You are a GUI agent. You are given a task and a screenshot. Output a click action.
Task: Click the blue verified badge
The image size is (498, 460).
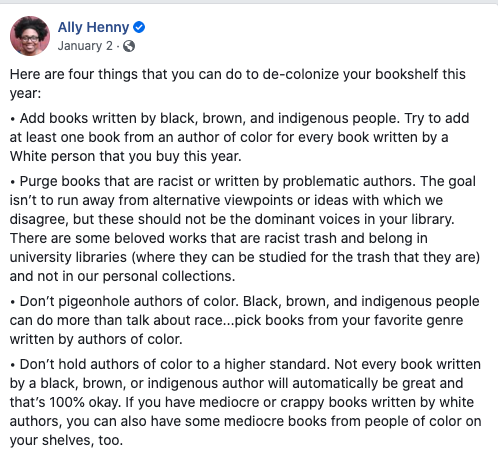tap(139, 27)
